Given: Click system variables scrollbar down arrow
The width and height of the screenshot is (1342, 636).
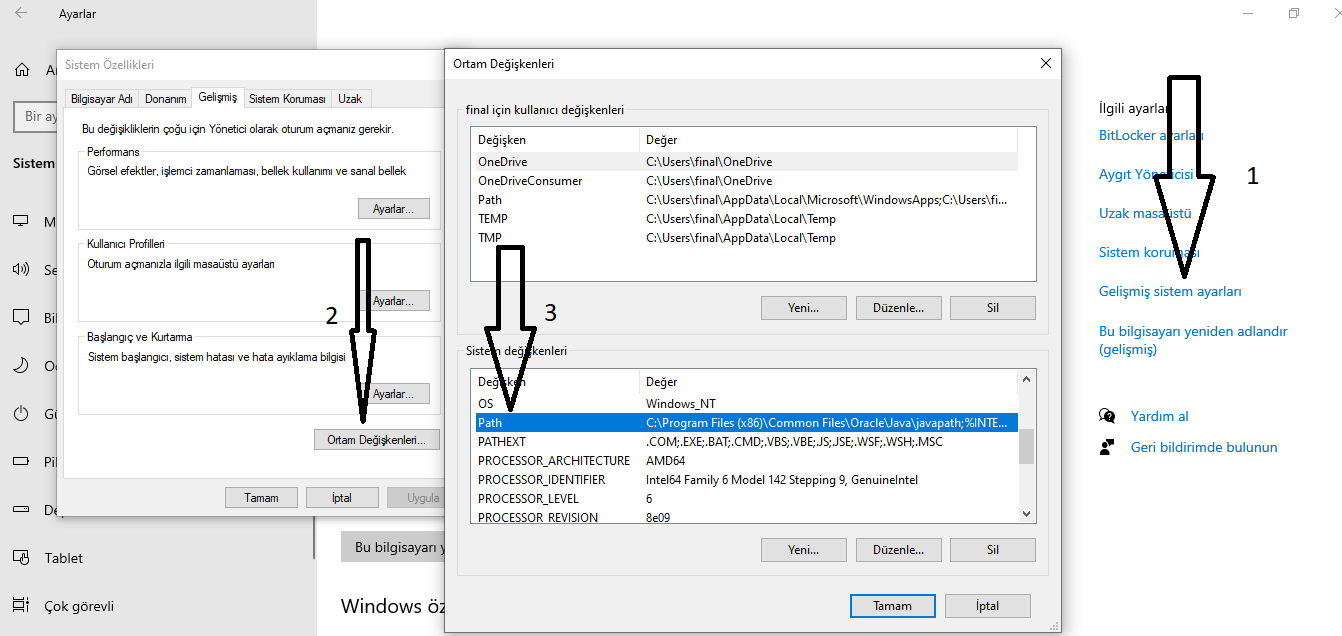Looking at the screenshot, I should coord(1026,513).
